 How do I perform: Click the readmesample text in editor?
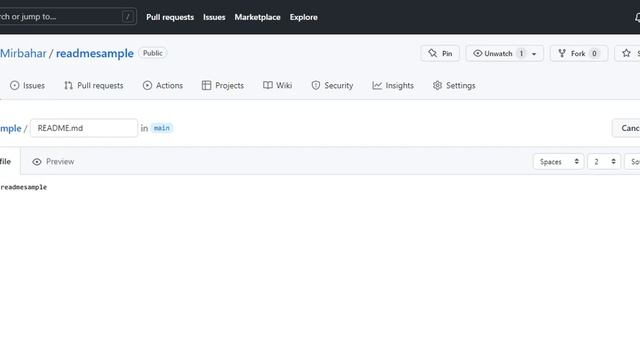coord(24,187)
